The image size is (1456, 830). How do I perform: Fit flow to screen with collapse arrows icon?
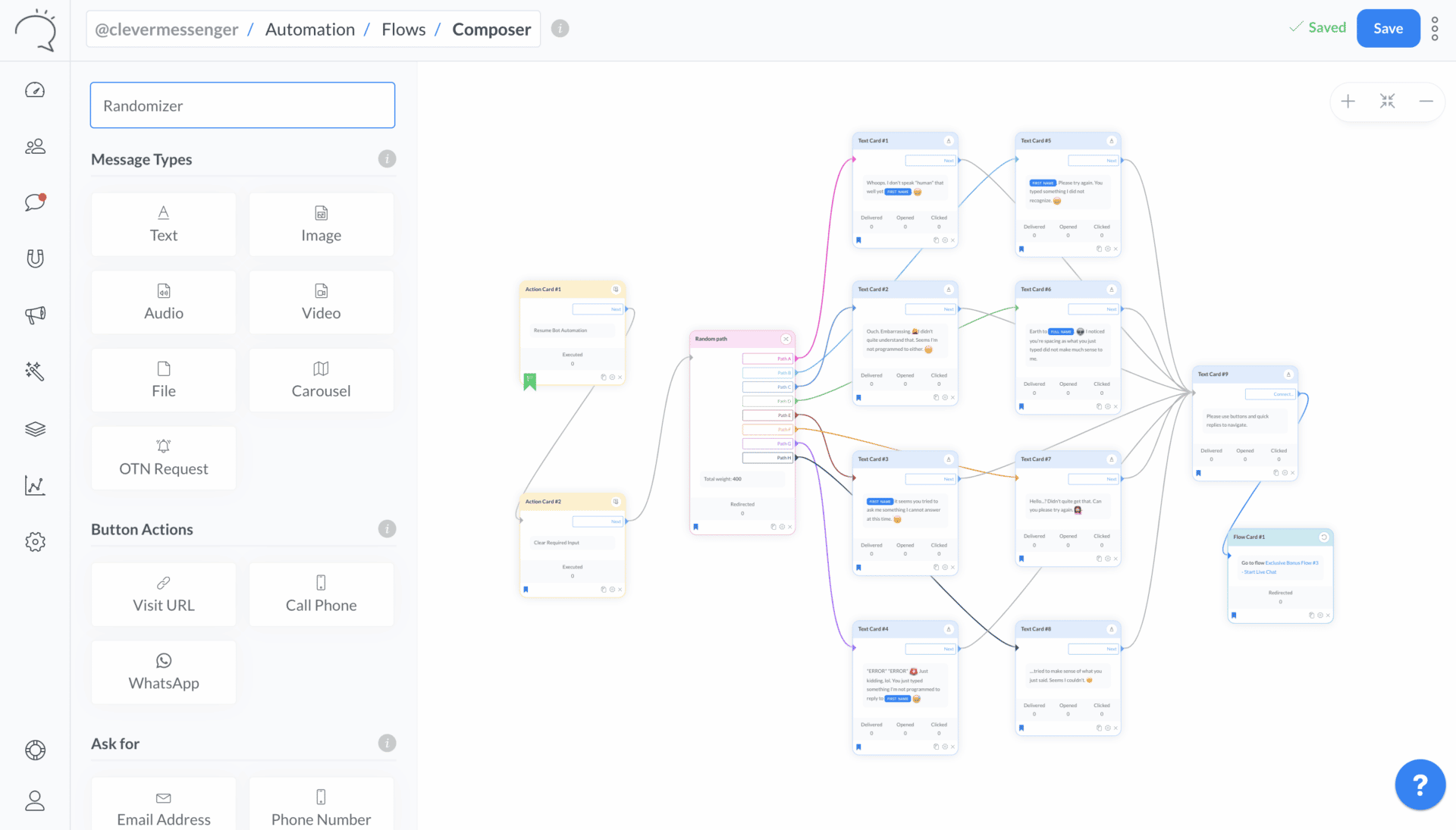click(x=1387, y=102)
